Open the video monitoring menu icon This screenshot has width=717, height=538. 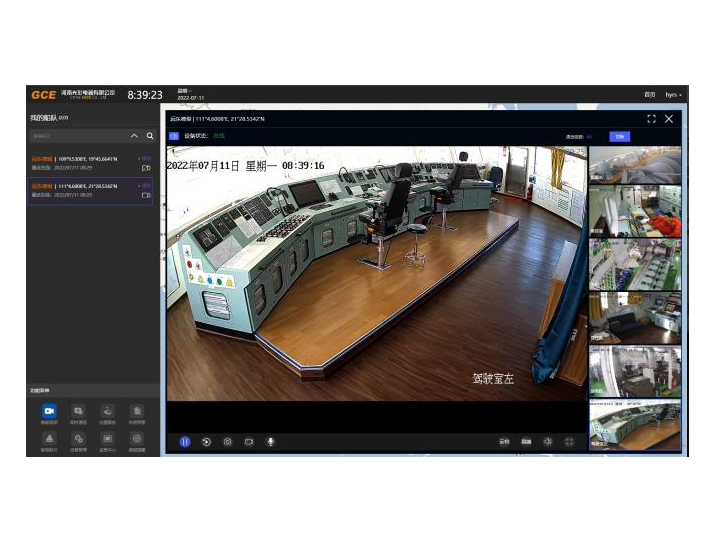point(48,411)
